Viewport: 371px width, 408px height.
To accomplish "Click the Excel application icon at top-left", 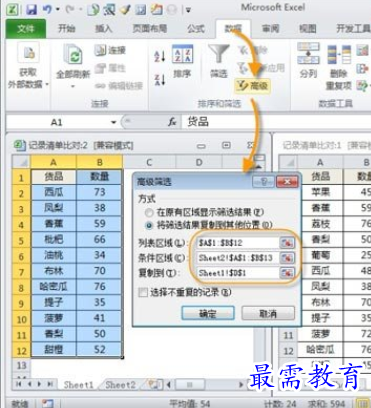I will pos(13,9).
